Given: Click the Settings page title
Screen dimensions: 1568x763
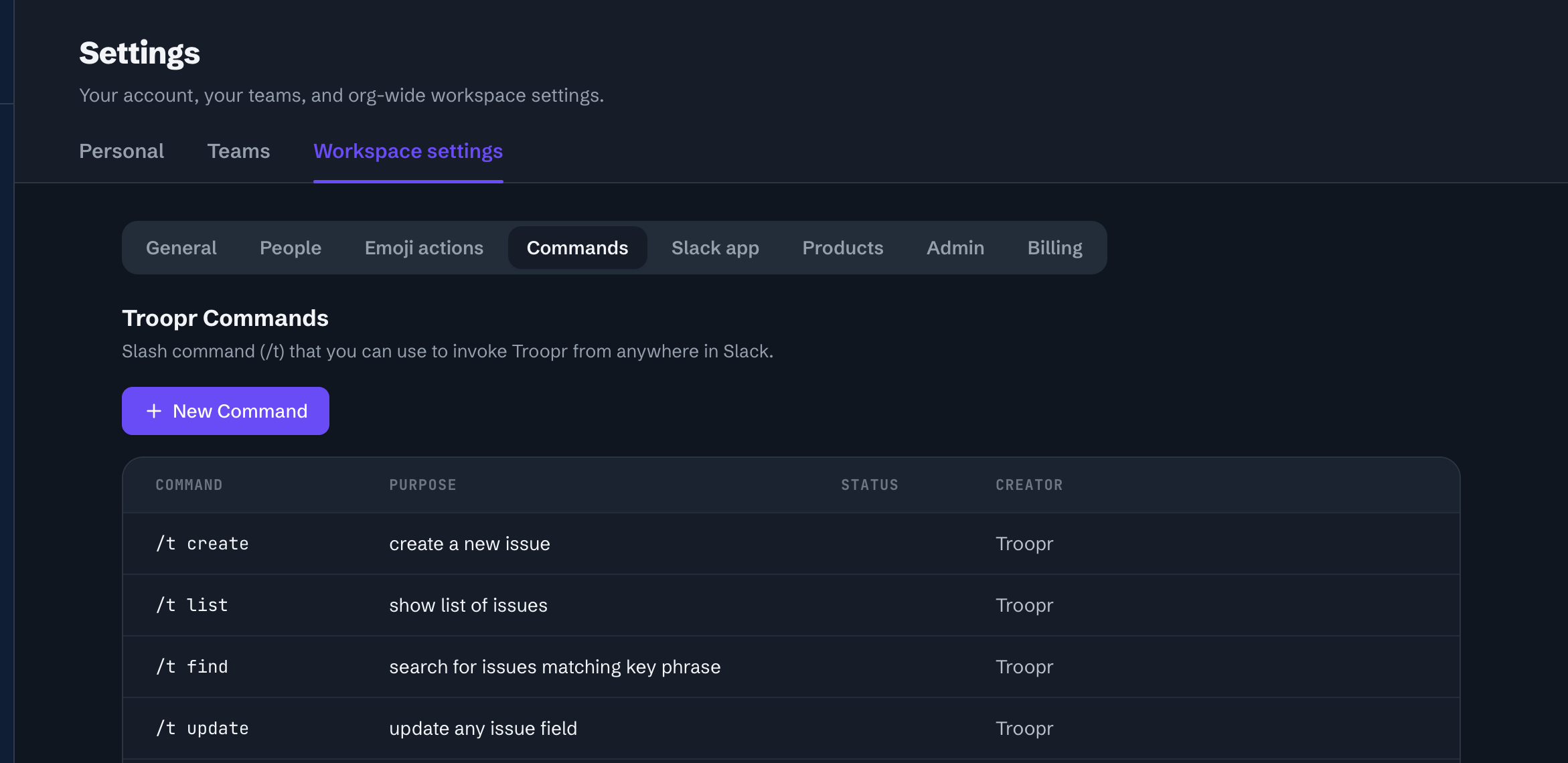Looking at the screenshot, I should point(139,53).
